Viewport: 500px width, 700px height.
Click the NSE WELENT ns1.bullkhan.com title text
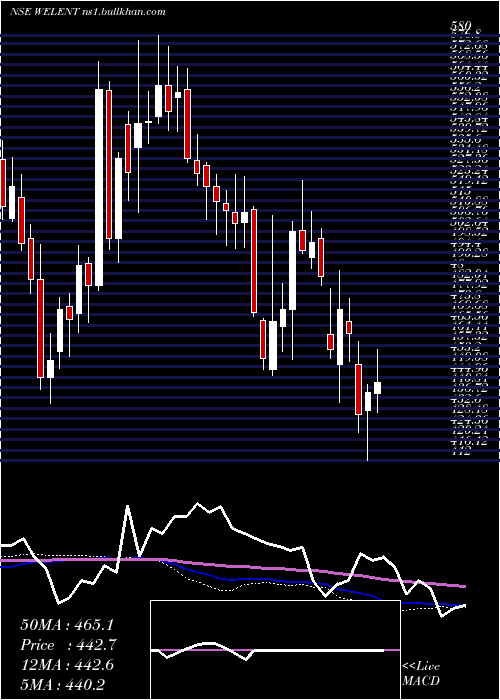[88, 12]
